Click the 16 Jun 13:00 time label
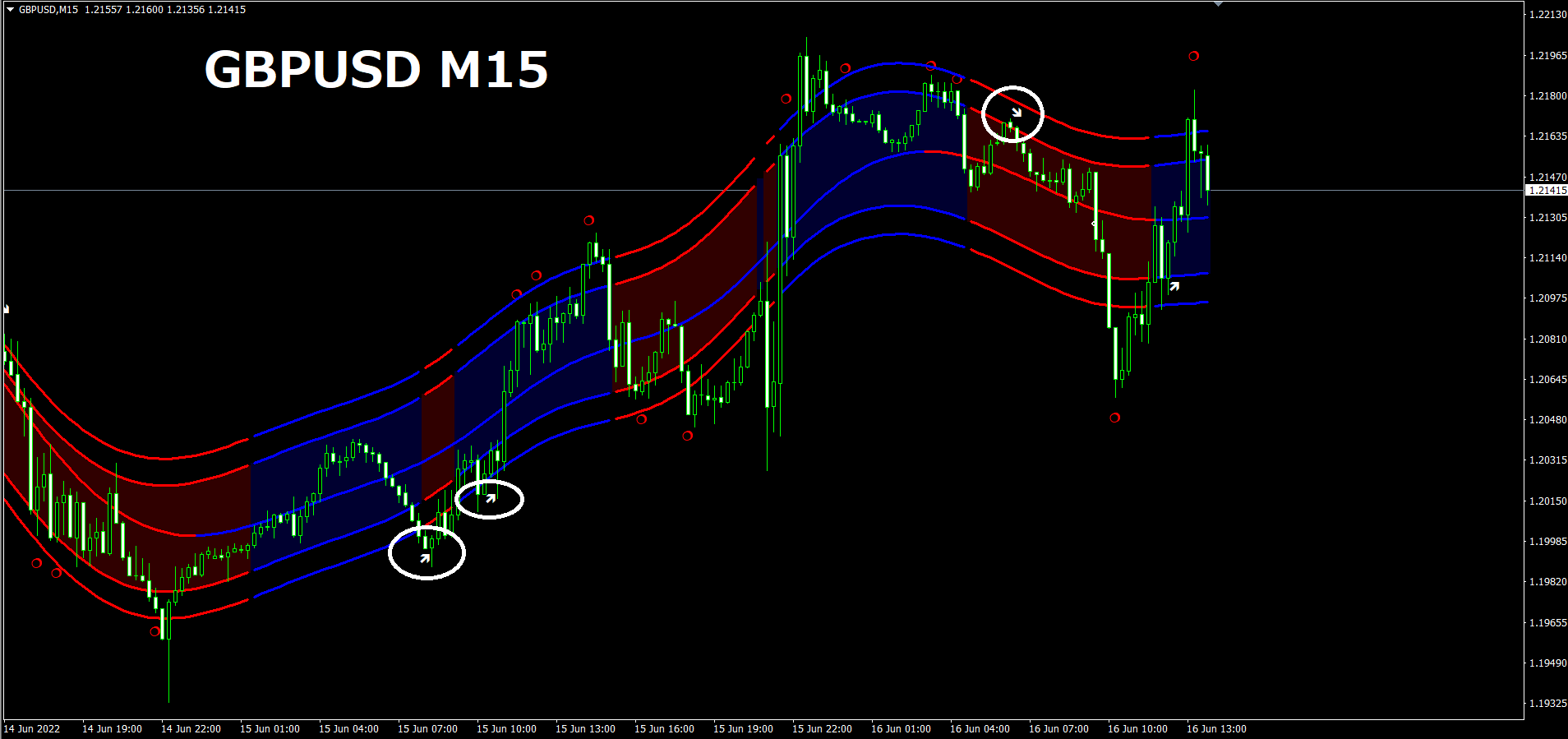The height and width of the screenshot is (739, 1568). coord(1216,729)
